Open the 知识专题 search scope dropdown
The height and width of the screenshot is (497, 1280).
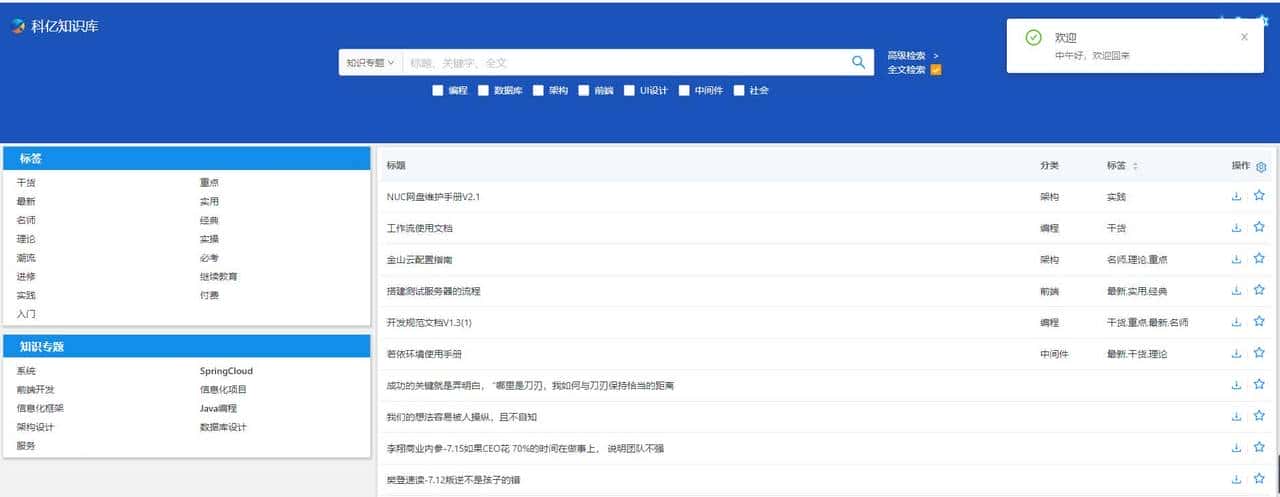click(370, 62)
